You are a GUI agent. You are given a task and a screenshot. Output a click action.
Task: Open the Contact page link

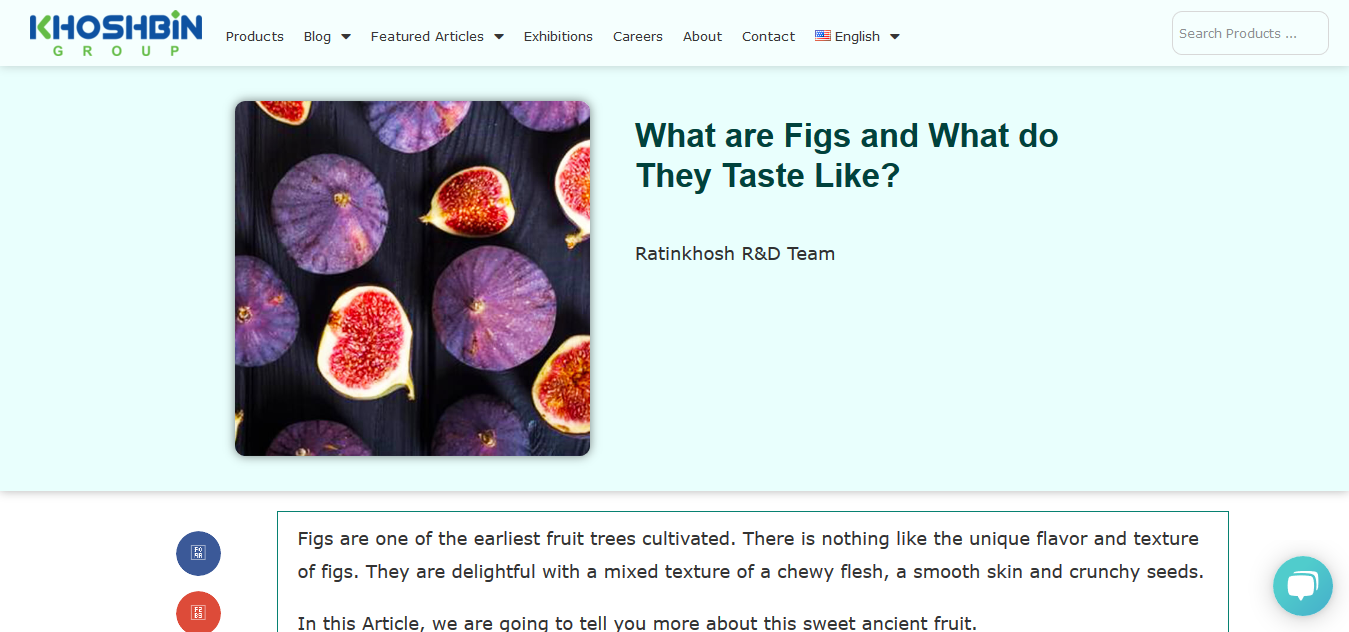(x=768, y=36)
